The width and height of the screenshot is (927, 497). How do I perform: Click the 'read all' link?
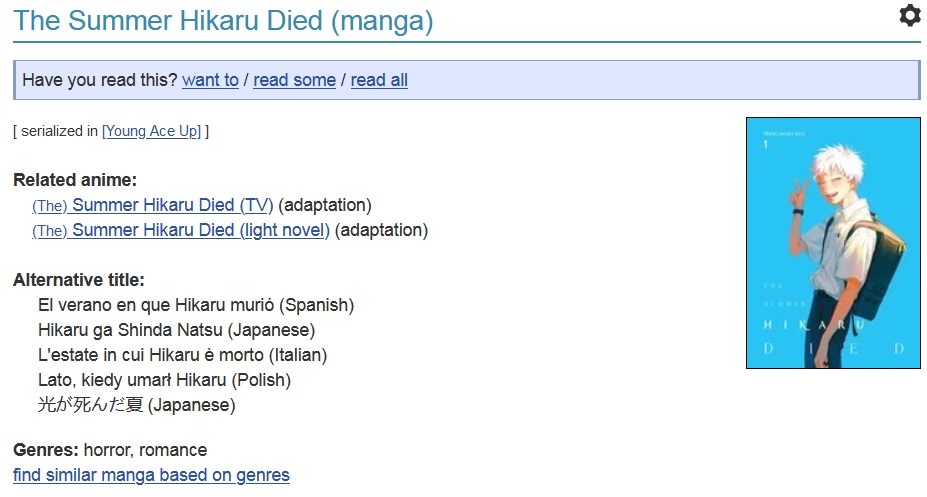coord(379,80)
